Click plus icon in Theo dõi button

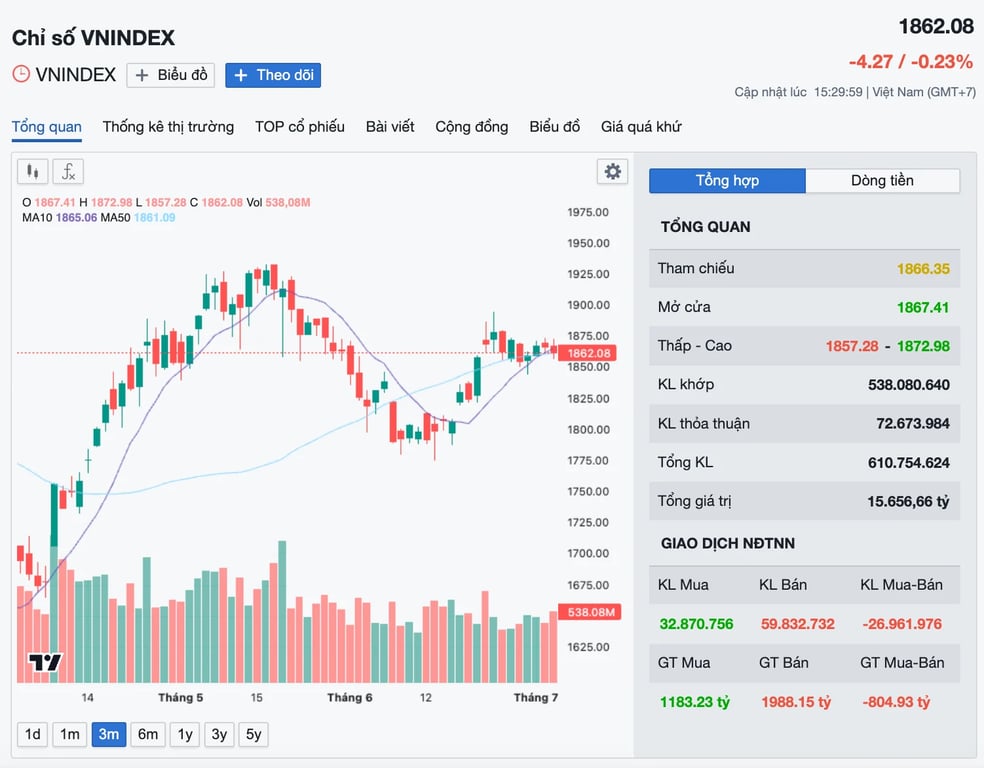[x=240, y=75]
